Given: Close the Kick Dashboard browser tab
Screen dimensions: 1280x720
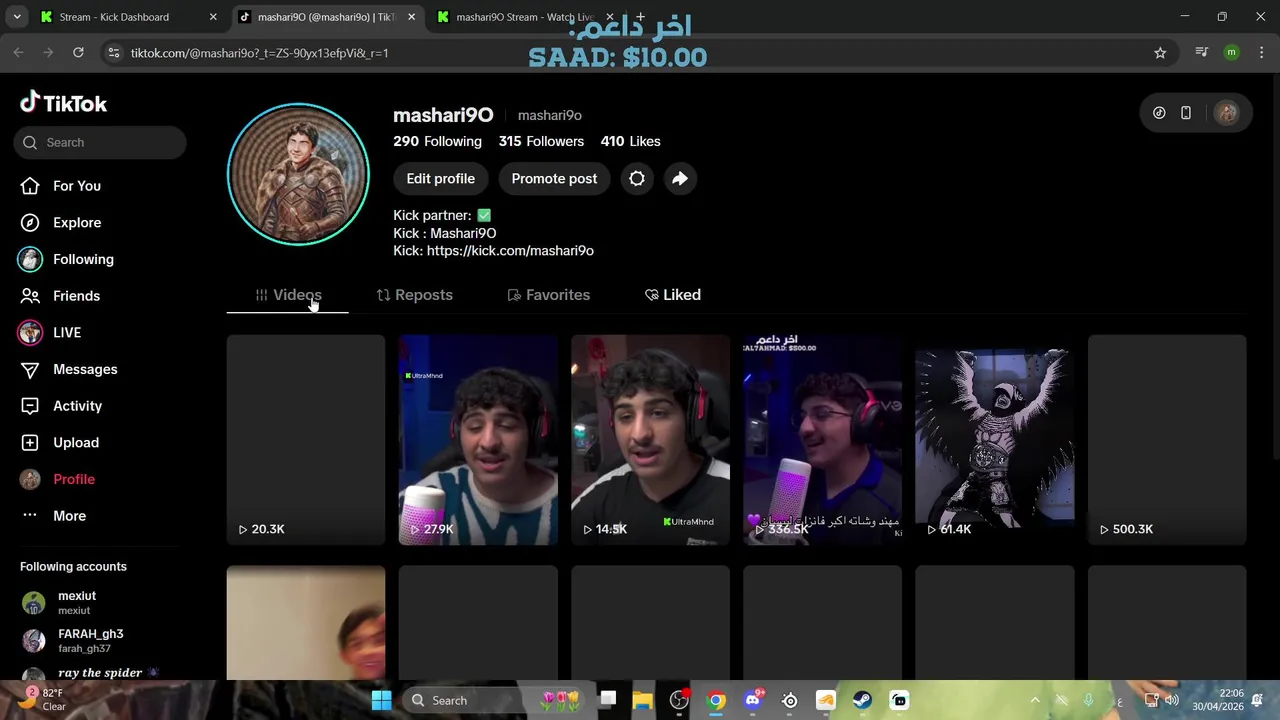Looking at the screenshot, I should [213, 17].
